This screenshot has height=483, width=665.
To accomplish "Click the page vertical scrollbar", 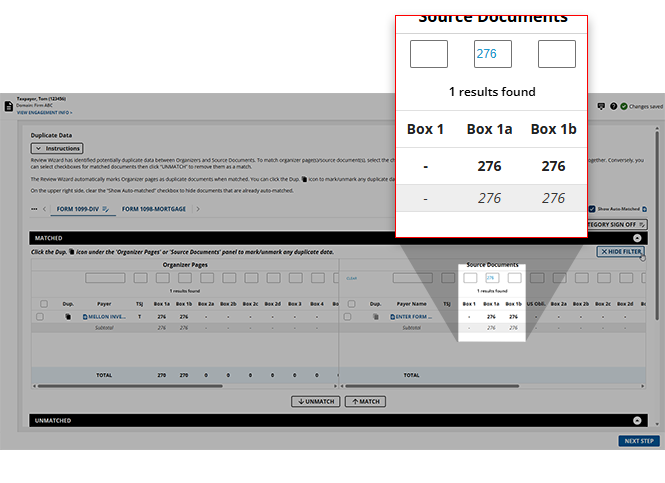I will (x=657, y=225).
